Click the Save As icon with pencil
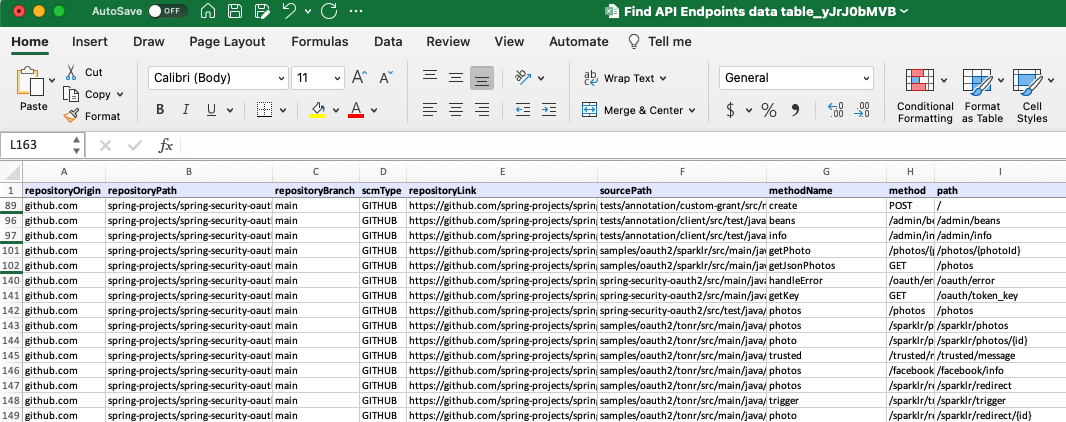This screenshot has height=422, width=1066. point(262,11)
